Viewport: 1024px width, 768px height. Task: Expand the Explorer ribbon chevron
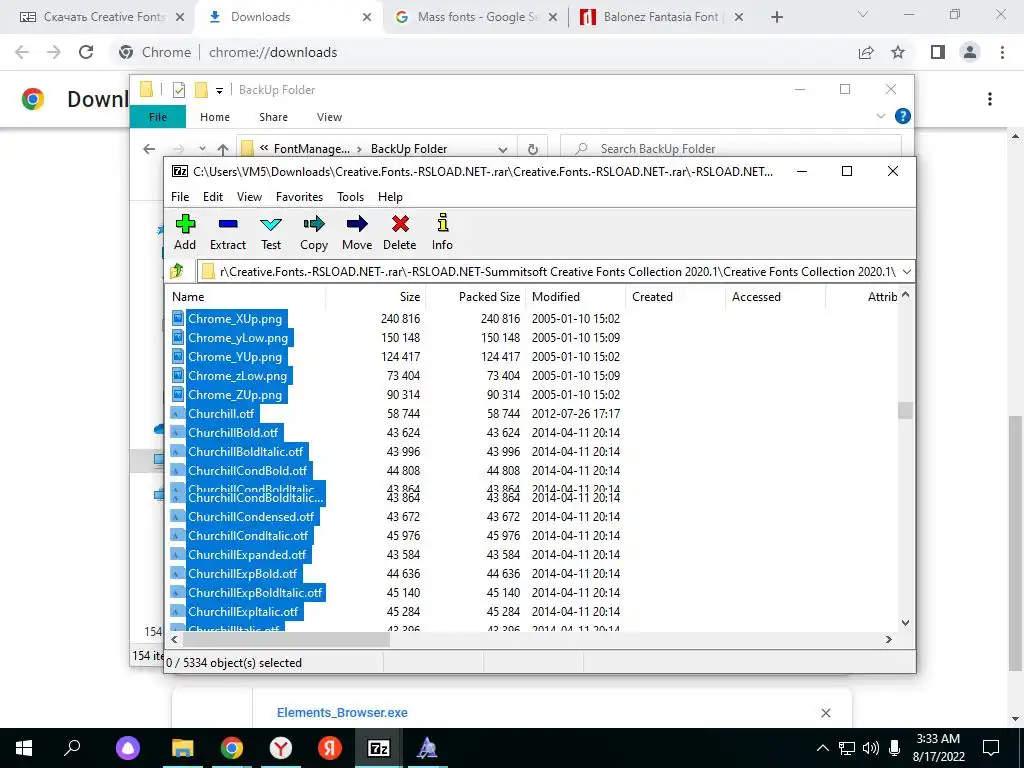(x=880, y=116)
